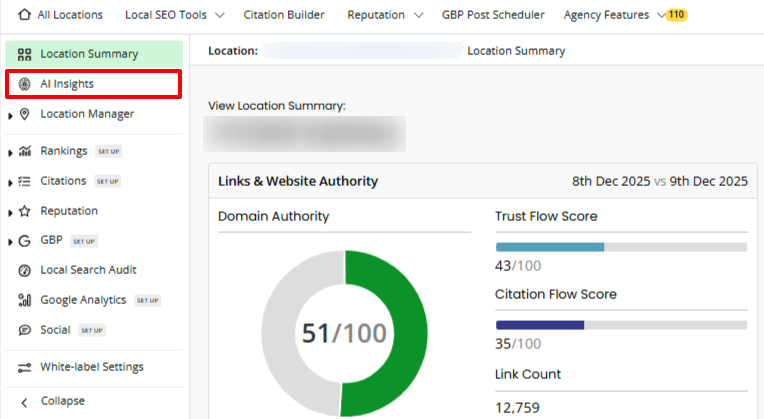The width and height of the screenshot is (764, 419).
Task: Open GBP Post Scheduler menu item
Action: 493,15
